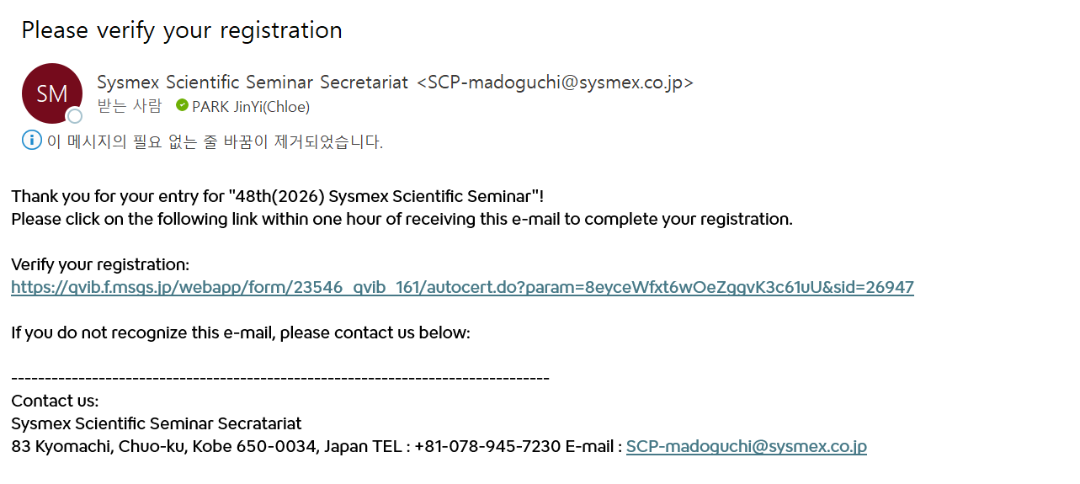Click the 'within one hour' instruction line
This screenshot has width=1080, height=484.
click(401, 219)
